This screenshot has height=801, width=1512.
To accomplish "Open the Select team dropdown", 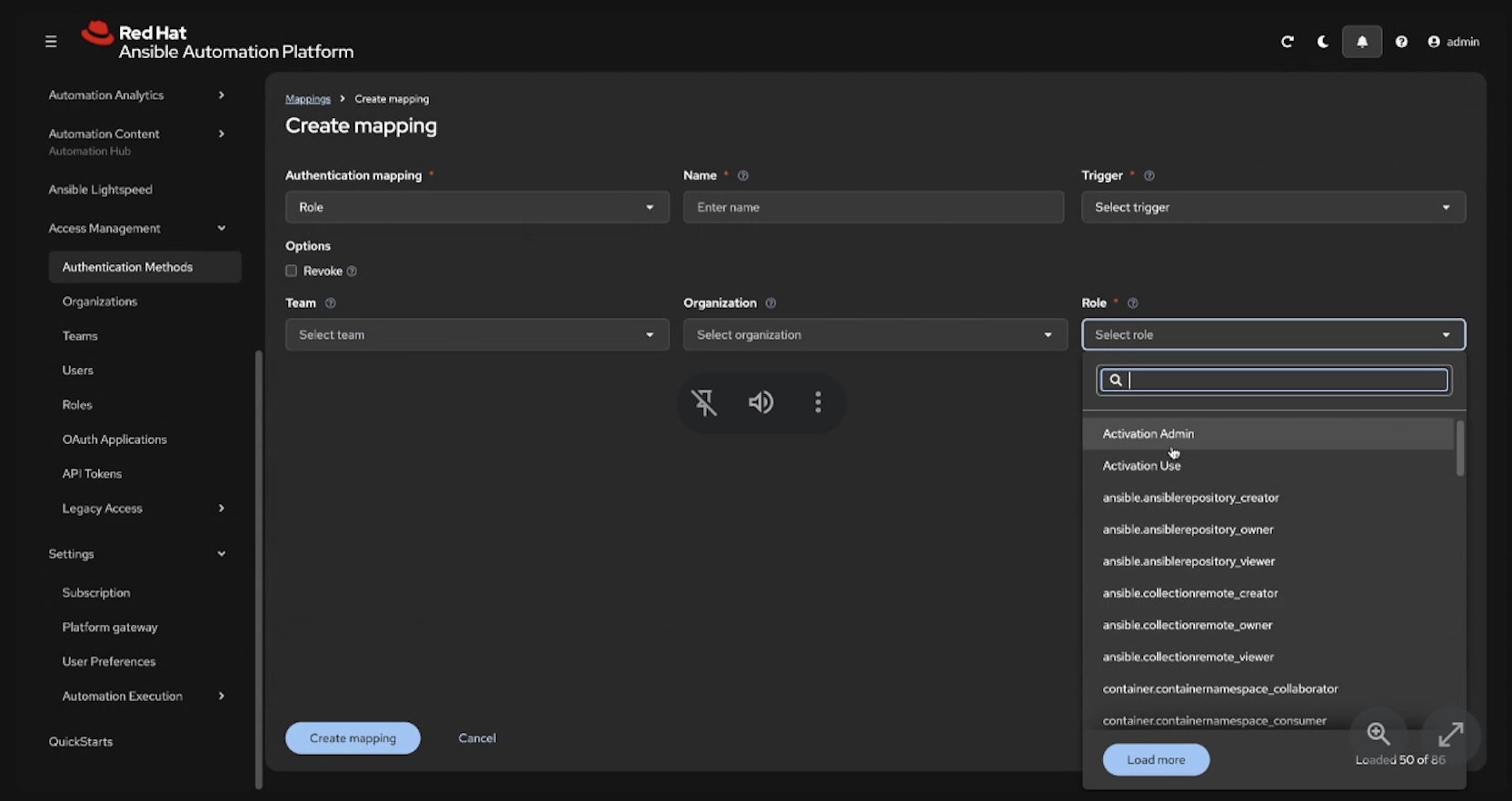I will (x=477, y=335).
